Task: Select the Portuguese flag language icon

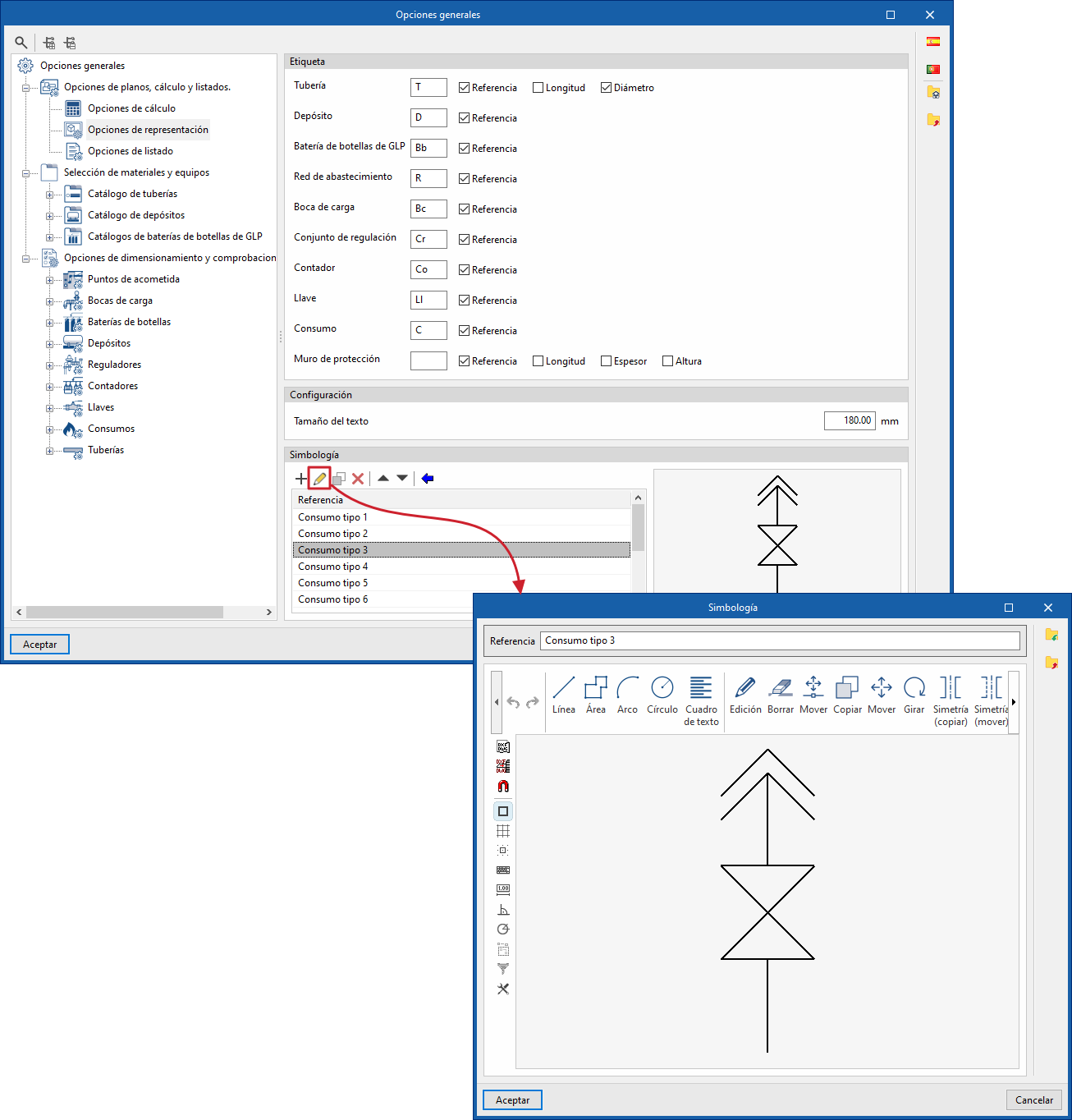Action: (x=933, y=69)
